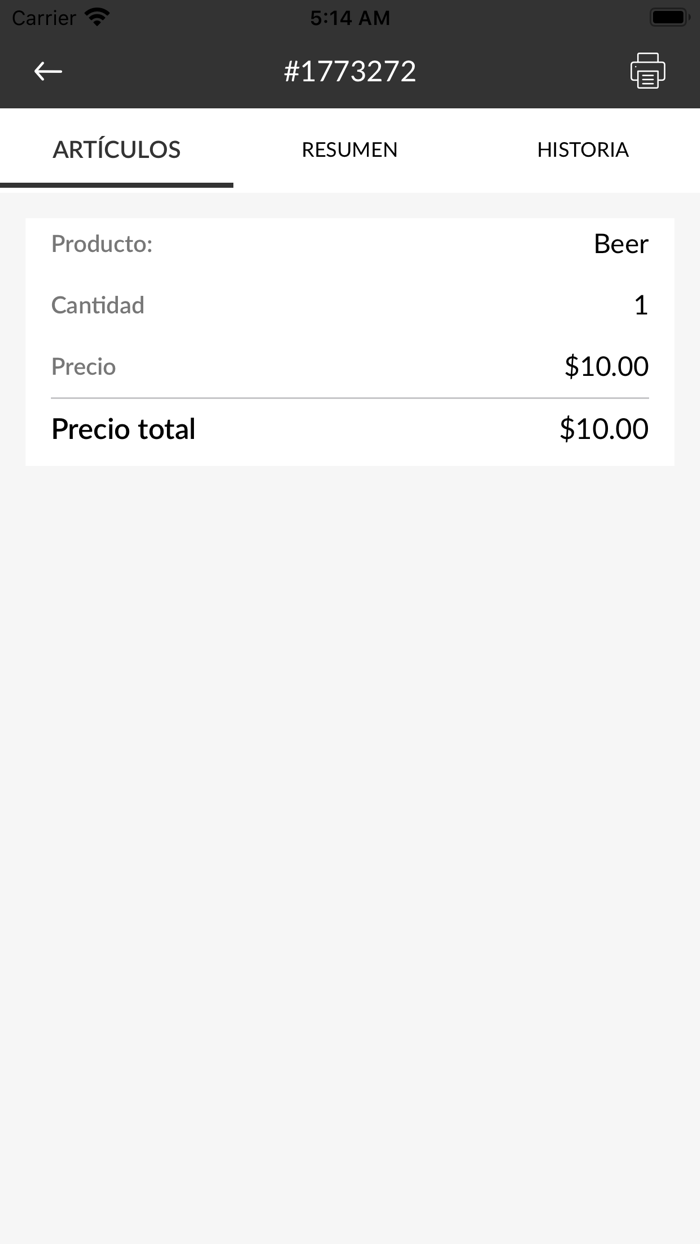Tap the clock showing 5:14 AM
This screenshot has width=700, height=1244.
[351, 17]
